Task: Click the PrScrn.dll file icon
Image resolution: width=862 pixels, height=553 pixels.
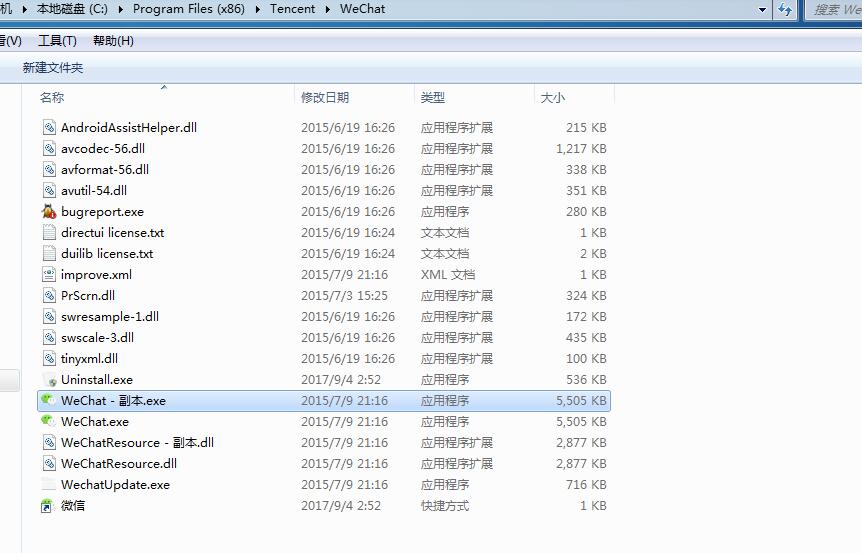Action: click(x=49, y=295)
